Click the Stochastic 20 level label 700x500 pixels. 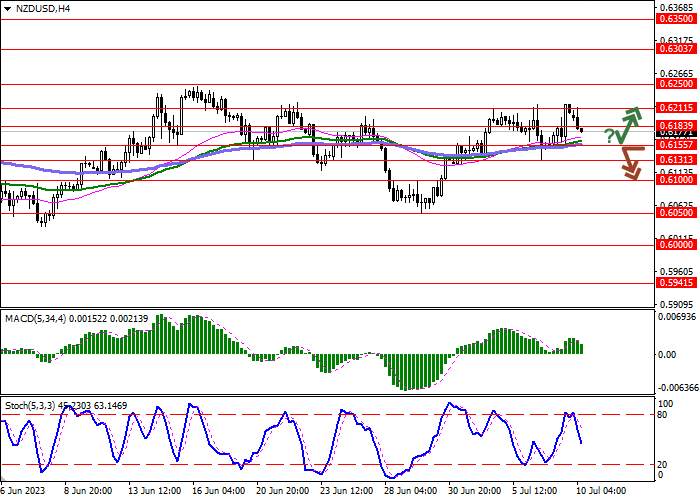(664, 465)
